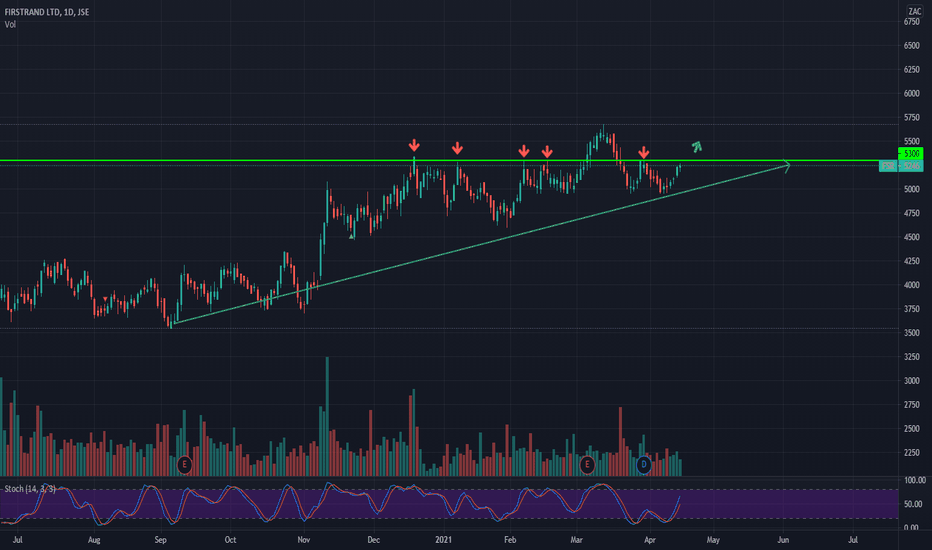Click the green up-arrow drawing above the line
Screen dimensions: 932x550
click(697, 146)
